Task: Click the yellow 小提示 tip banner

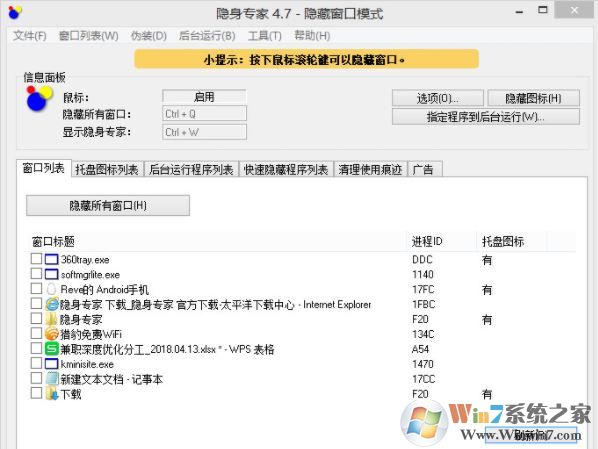Action: click(x=306, y=60)
